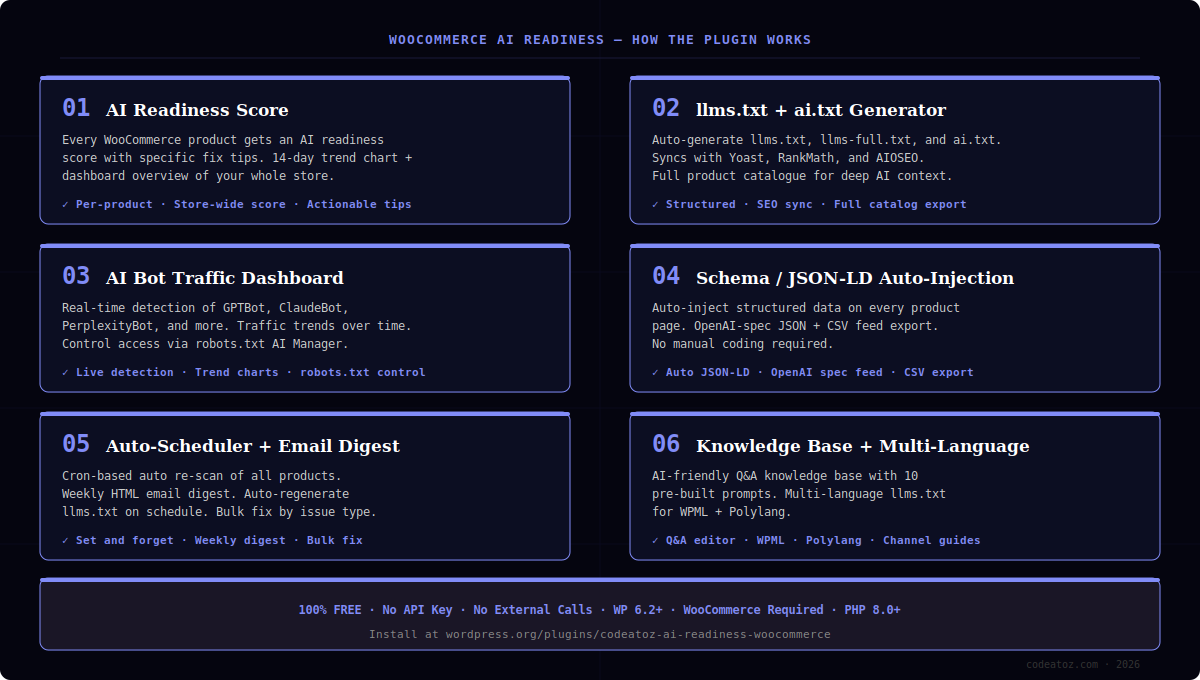Click the 'Actionable tips' feature tag
Screen dimensions: 1200x680
click(359, 204)
